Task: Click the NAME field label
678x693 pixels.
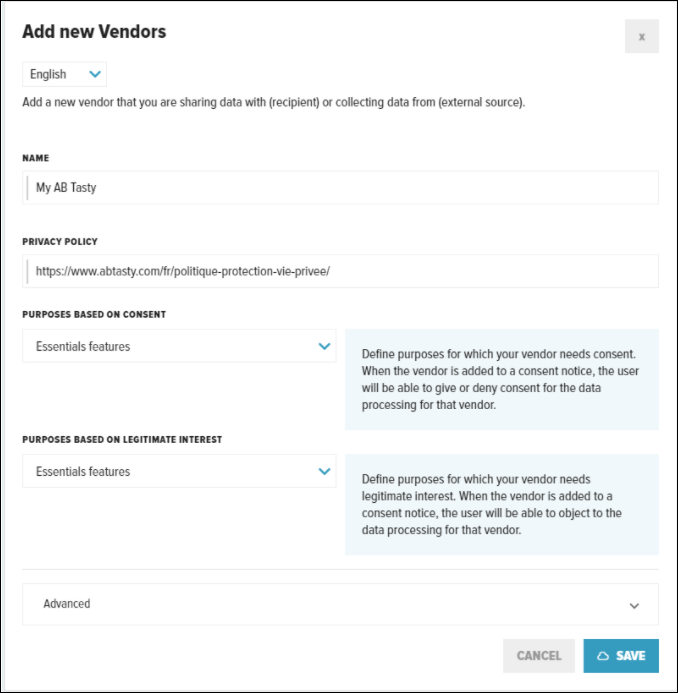Action: click(35, 158)
